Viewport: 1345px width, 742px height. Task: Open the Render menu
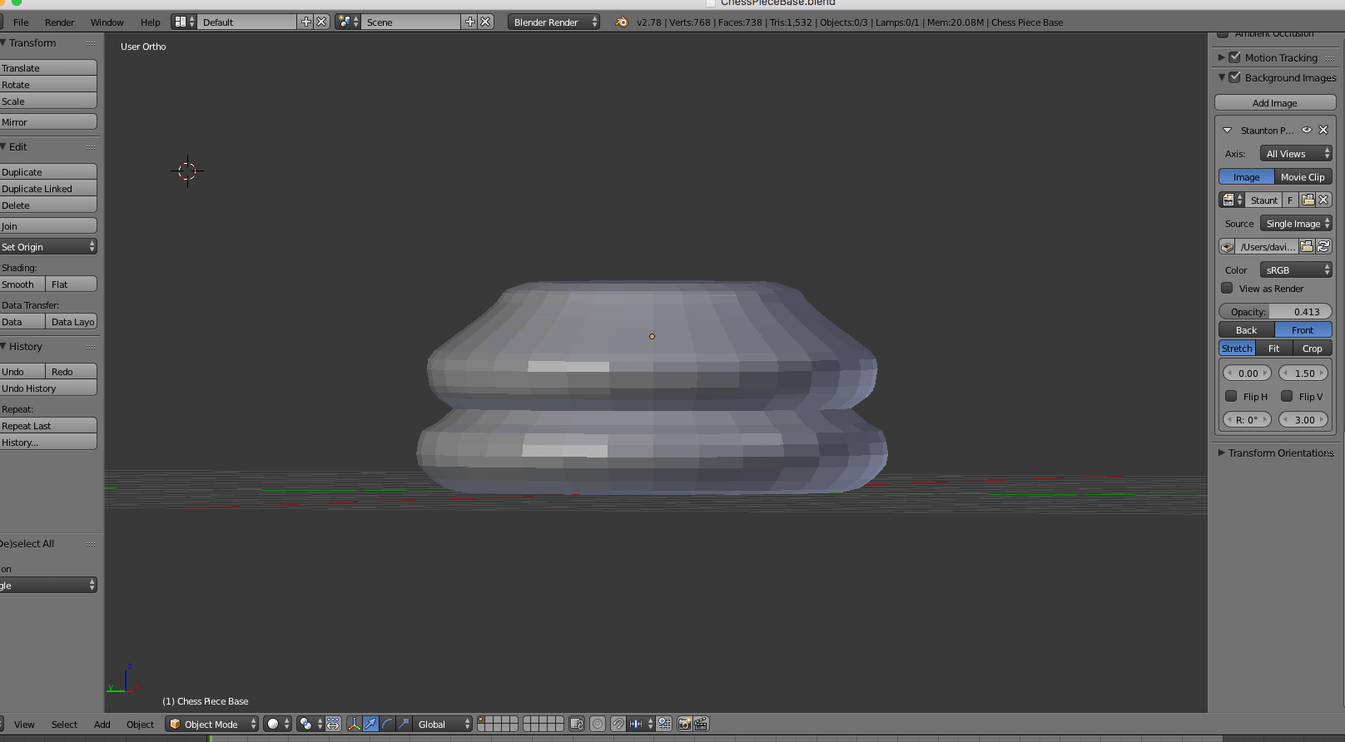(x=59, y=22)
